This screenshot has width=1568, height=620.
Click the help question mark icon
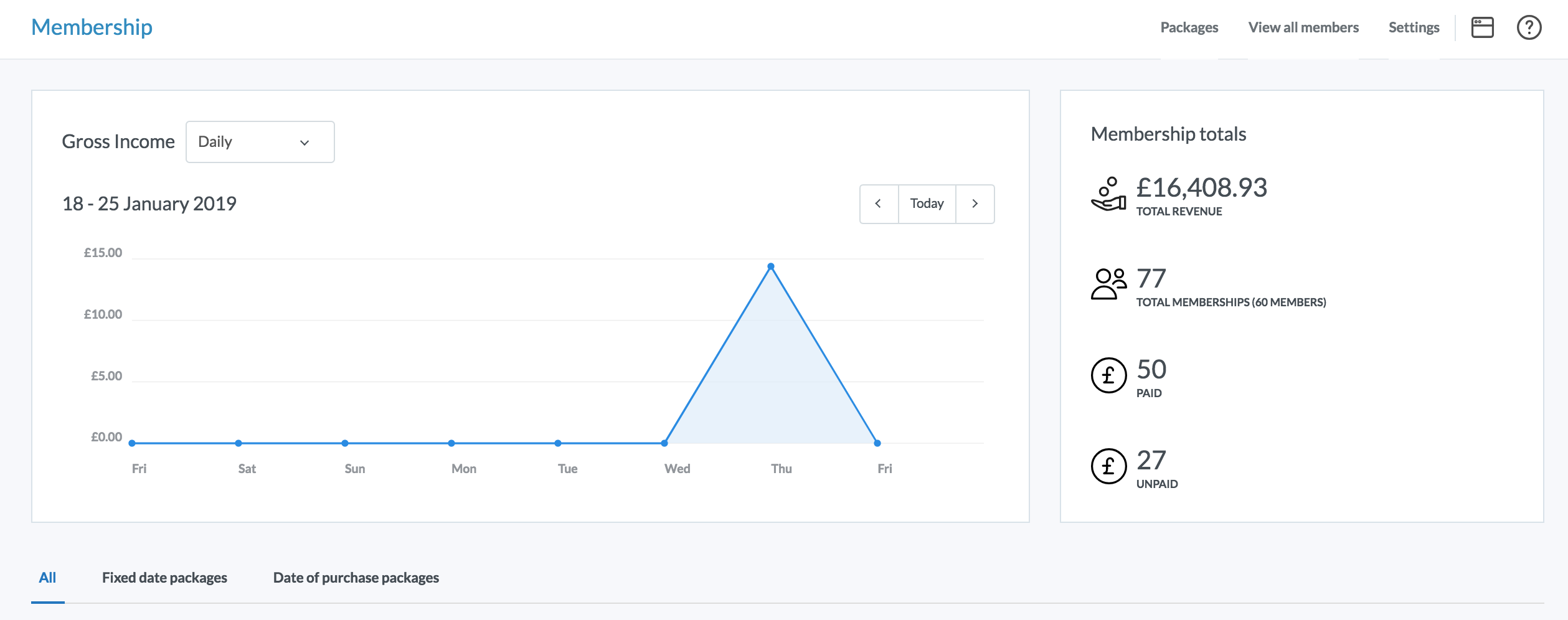1529,27
